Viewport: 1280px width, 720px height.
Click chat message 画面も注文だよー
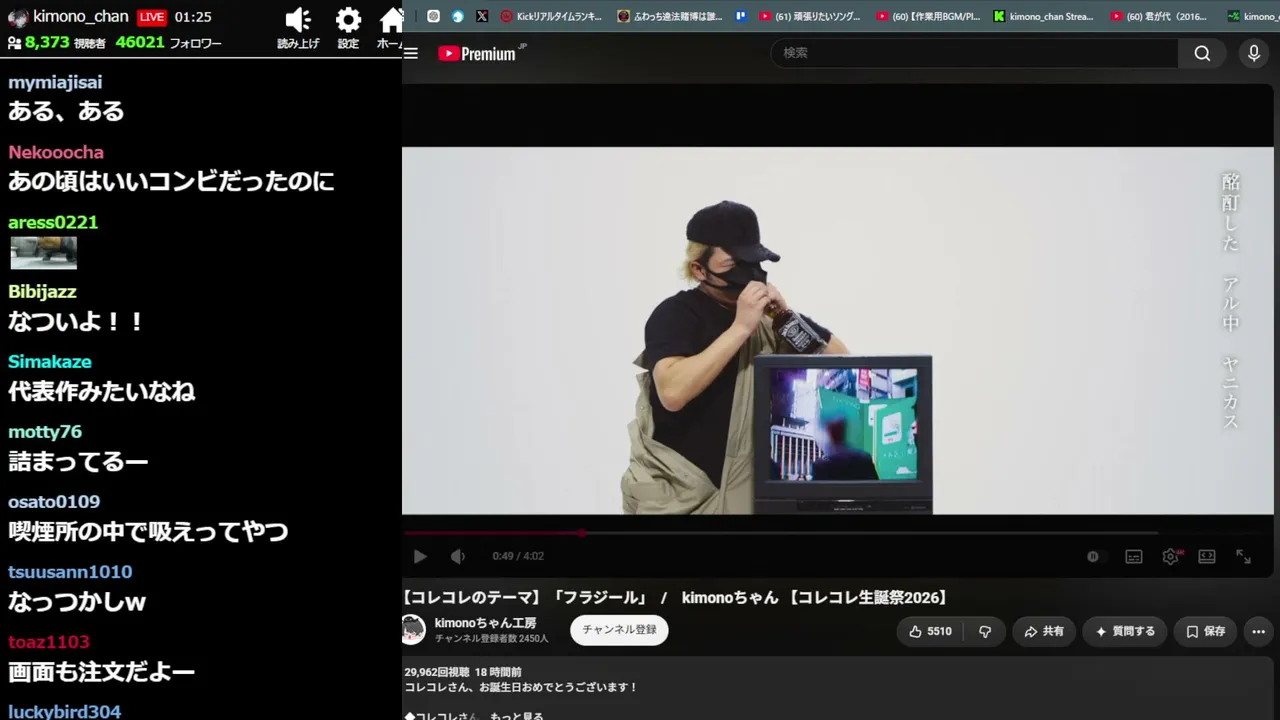point(101,671)
